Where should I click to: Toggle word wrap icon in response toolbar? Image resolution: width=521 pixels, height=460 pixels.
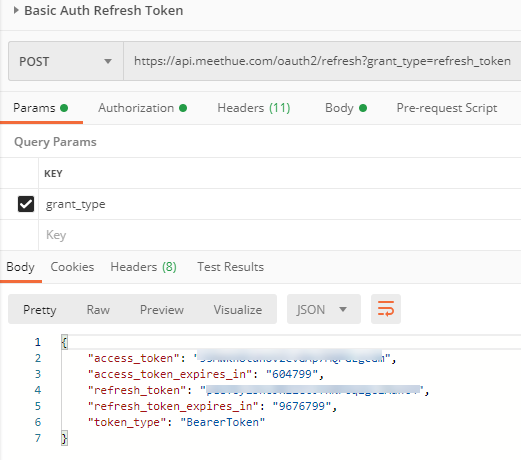[x=386, y=309]
